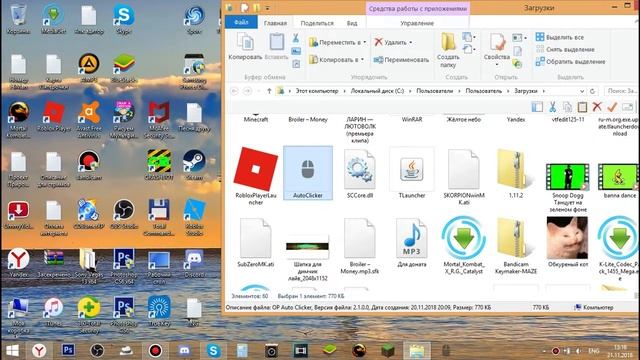The height and width of the screenshot is (360, 640).
Task: Click Обратить выделение
Action: point(570,62)
